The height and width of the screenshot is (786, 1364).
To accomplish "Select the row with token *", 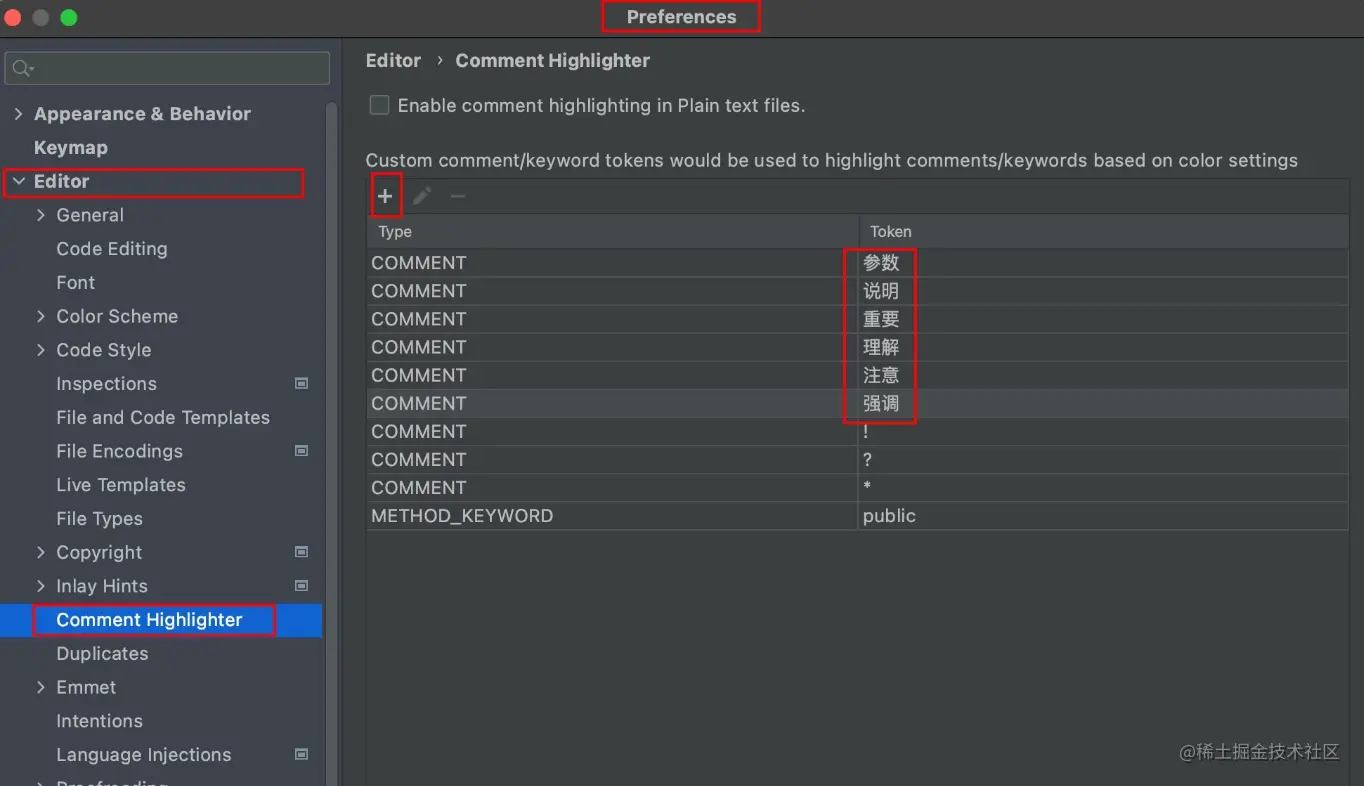I will pyautogui.click(x=857, y=488).
